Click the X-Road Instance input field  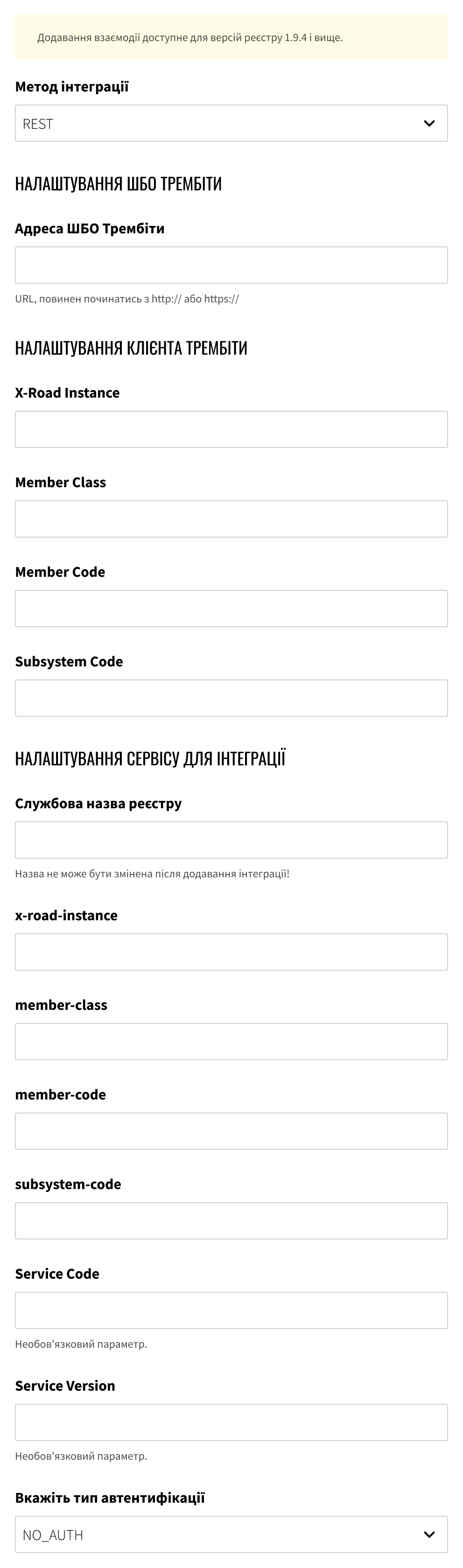231,430
